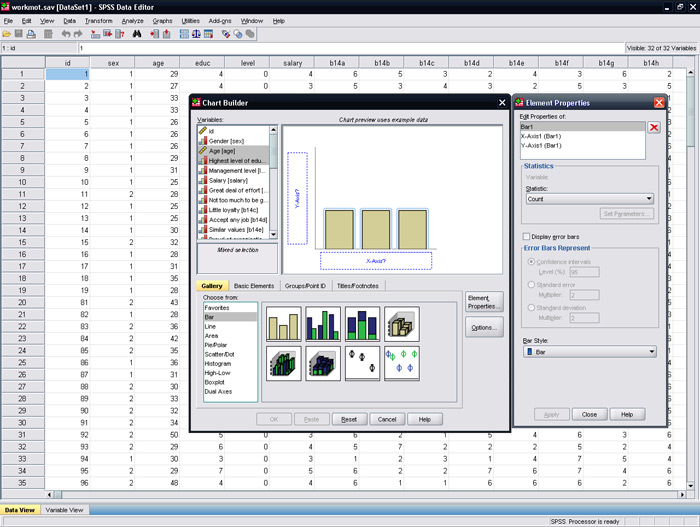Enable Display error bars checkbox
Image resolution: width=700 pixels, height=527 pixels.
pos(526,237)
